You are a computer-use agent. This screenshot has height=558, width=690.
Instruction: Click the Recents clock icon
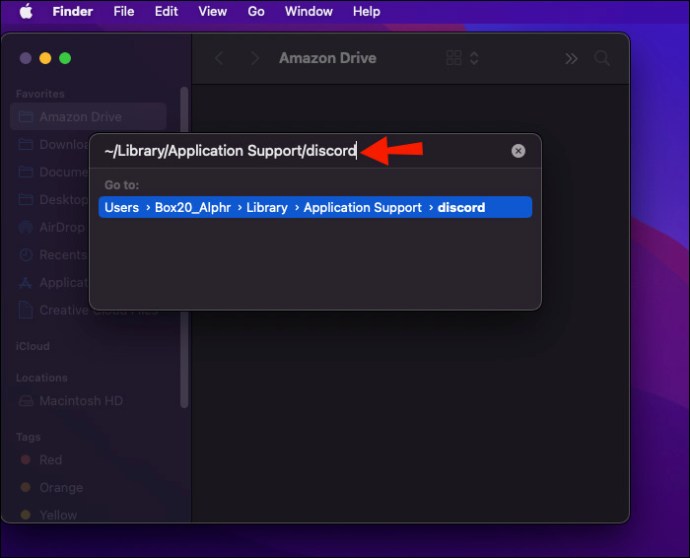pyautogui.click(x=26, y=255)
